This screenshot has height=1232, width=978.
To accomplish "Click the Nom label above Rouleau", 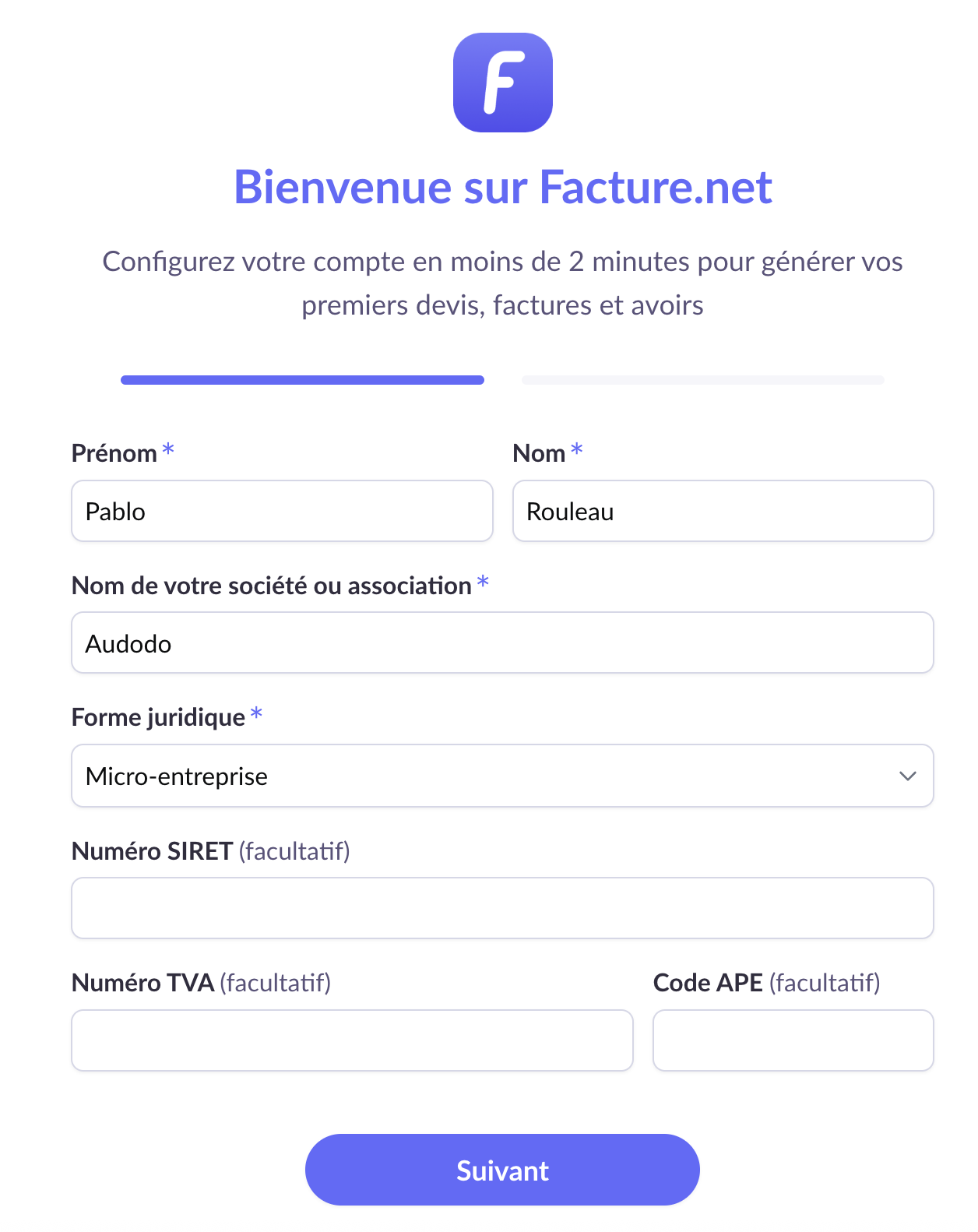I will click(x=539, y=453).
